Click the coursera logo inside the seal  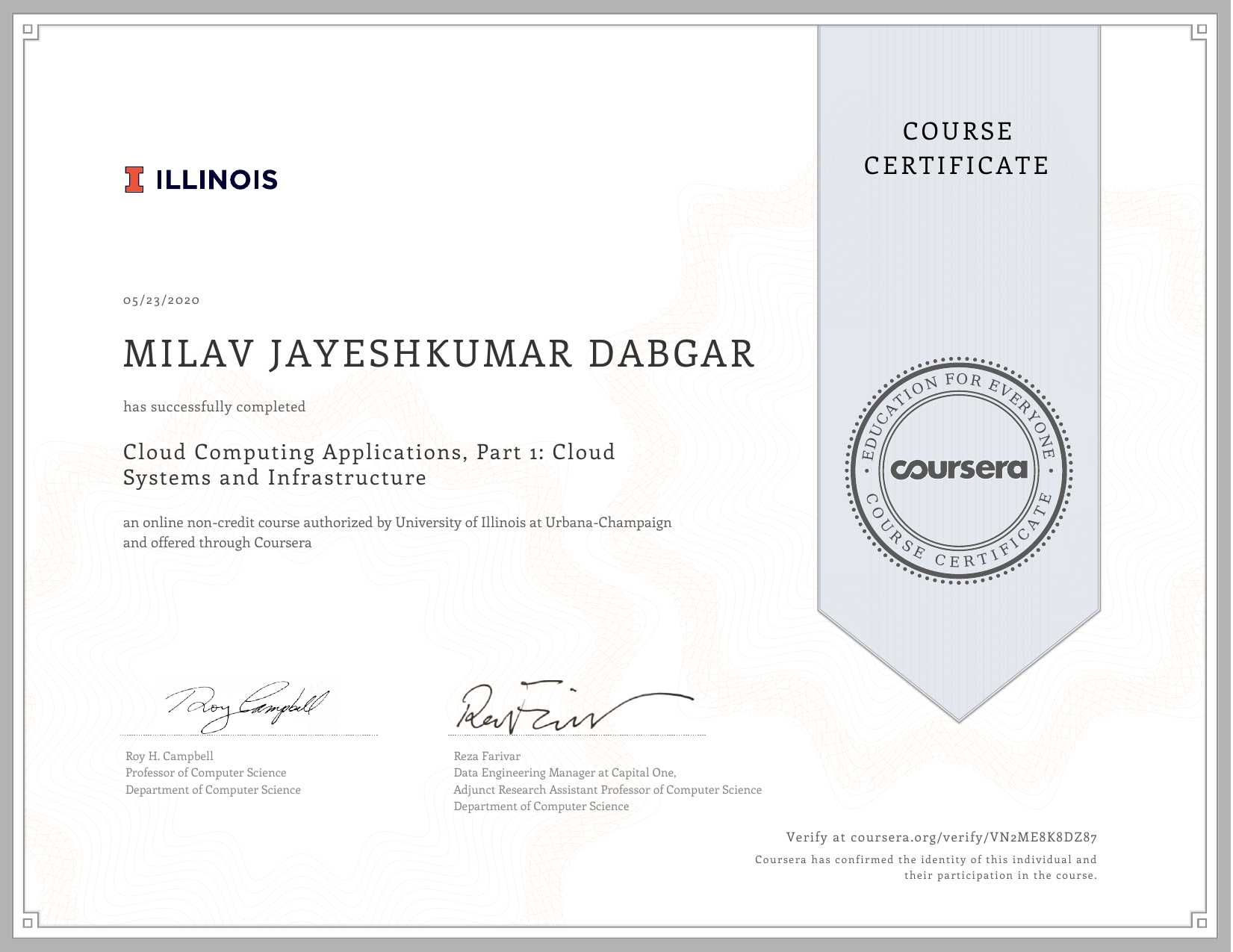(x=959, y=469)
